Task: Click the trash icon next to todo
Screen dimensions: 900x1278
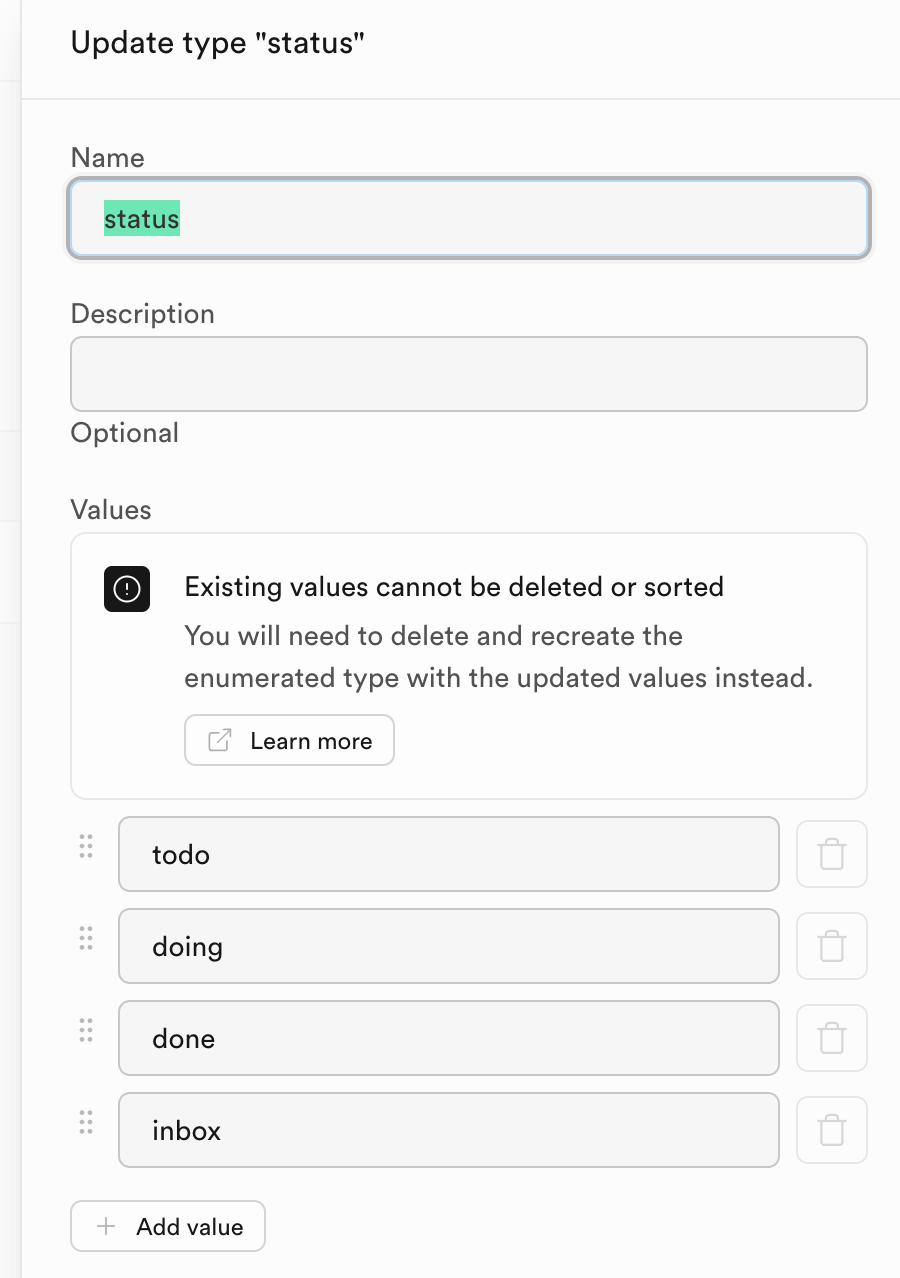Action: (832, 854)
